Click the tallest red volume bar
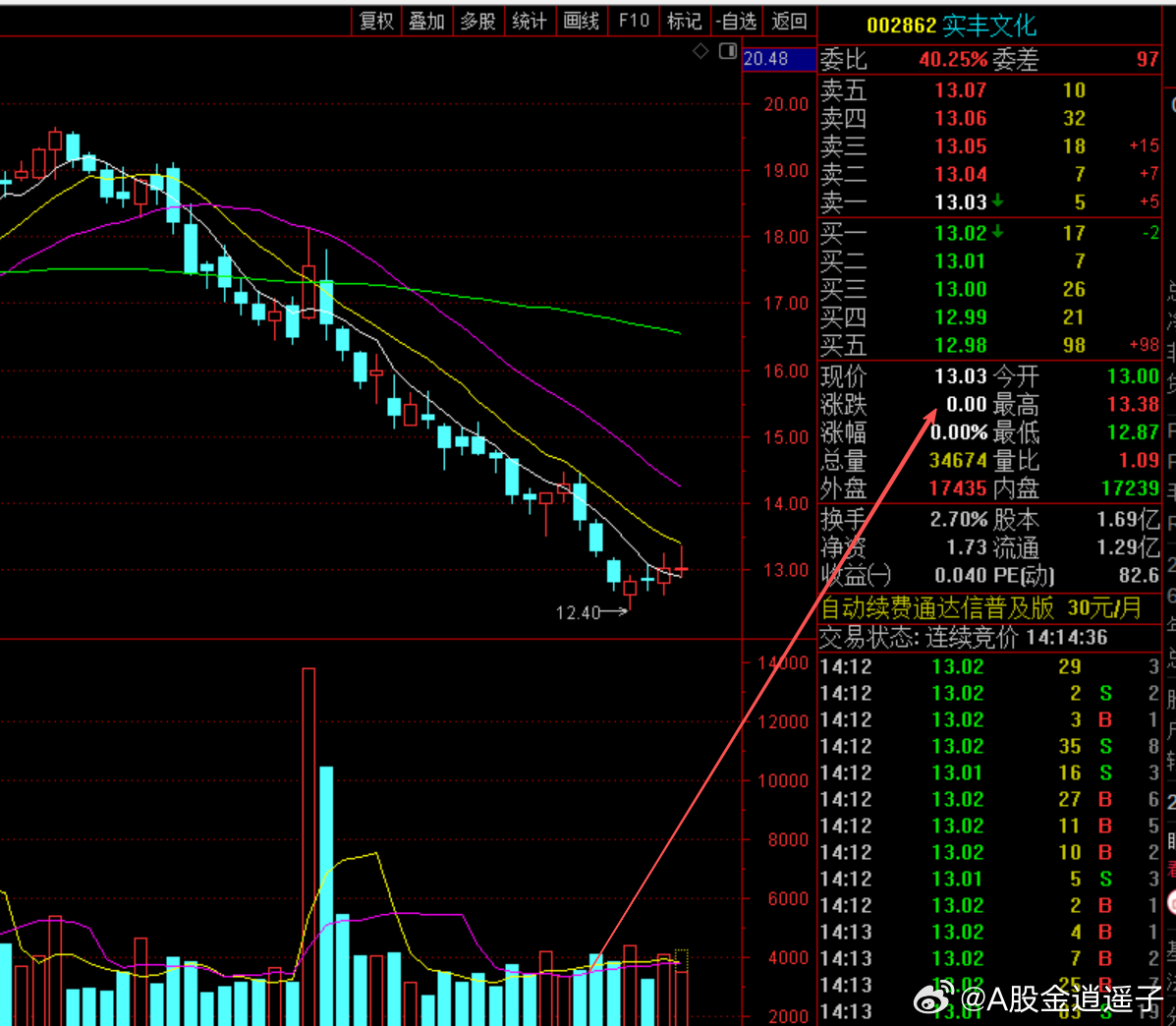 pyautogui.click(x=308, y=847)
